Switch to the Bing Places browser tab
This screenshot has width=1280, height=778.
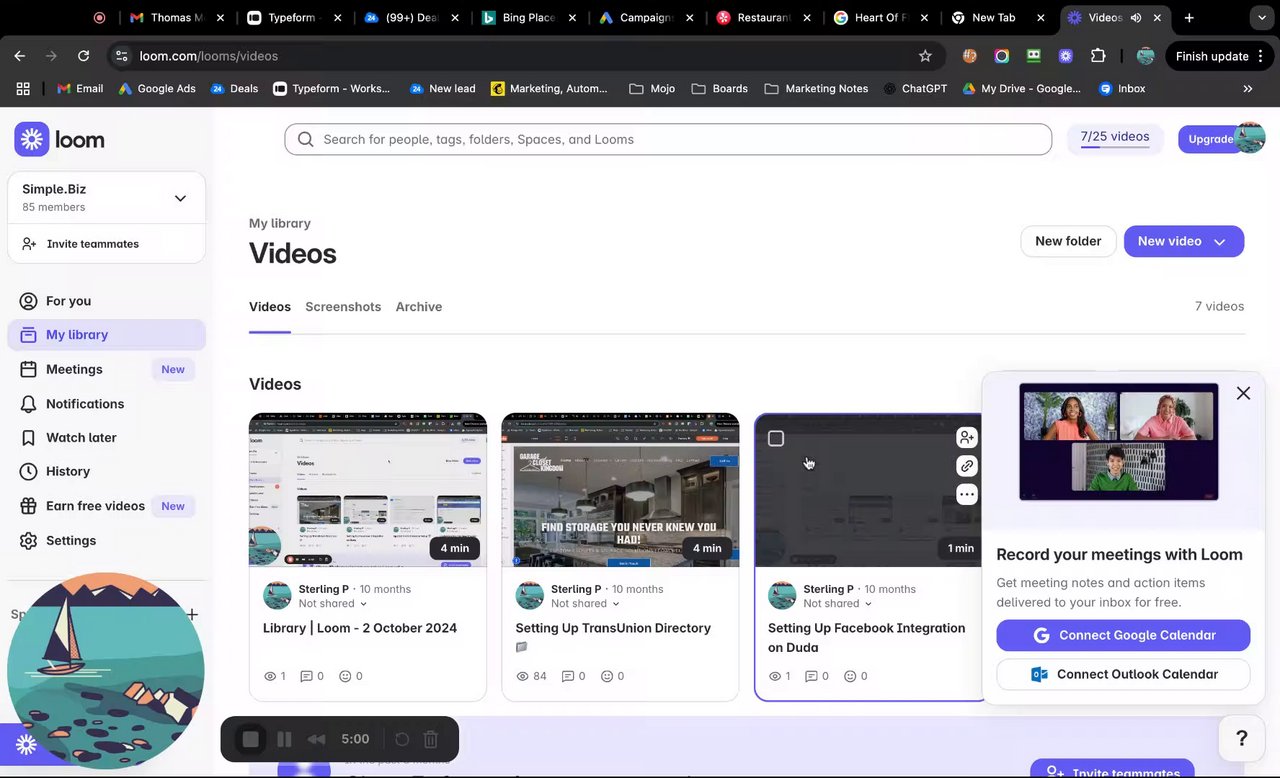pyautogui.click(x=530, y=17)
